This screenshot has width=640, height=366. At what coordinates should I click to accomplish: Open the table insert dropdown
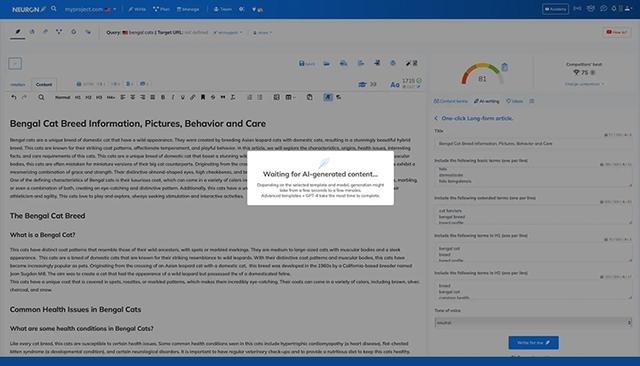coord(290,97)
